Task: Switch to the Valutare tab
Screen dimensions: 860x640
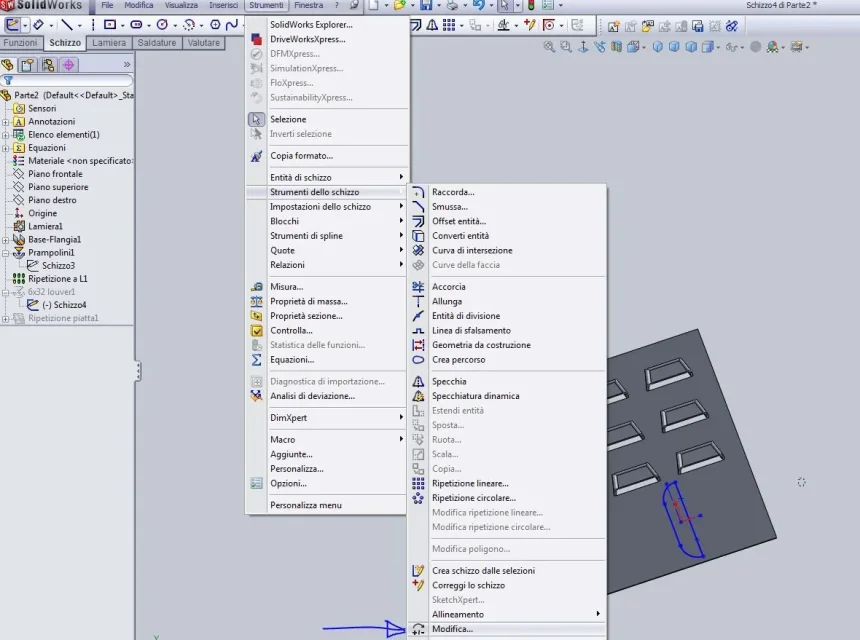Action: tap(203, 43)
